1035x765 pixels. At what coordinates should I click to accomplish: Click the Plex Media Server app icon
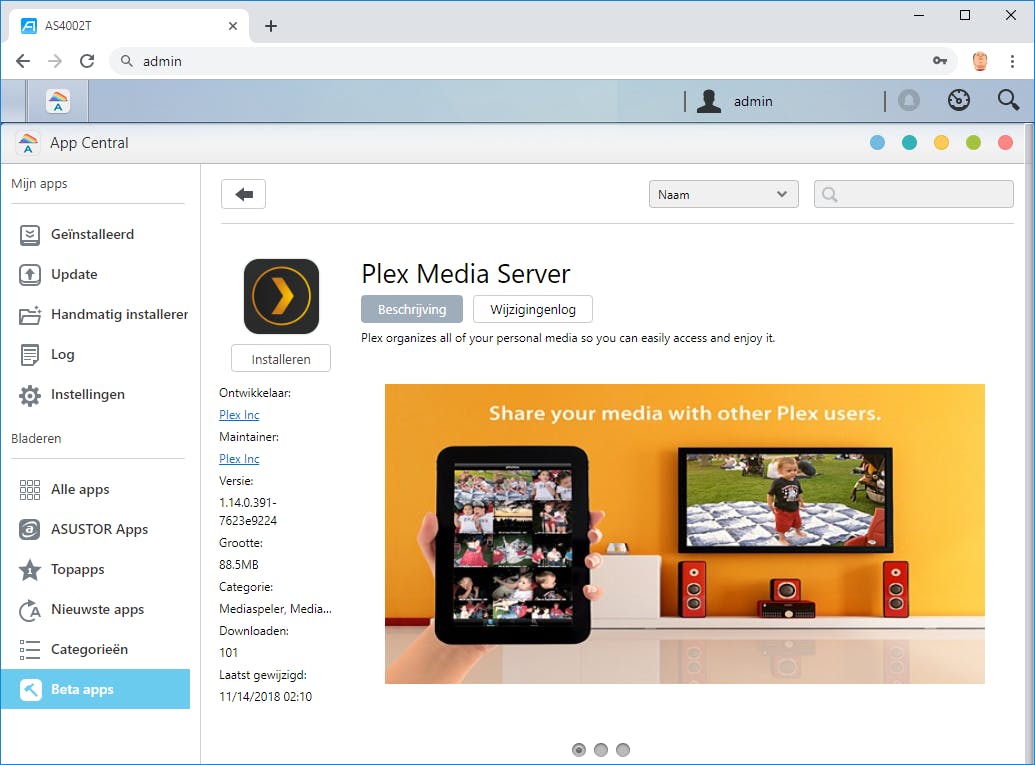click(x=281, y=296)
